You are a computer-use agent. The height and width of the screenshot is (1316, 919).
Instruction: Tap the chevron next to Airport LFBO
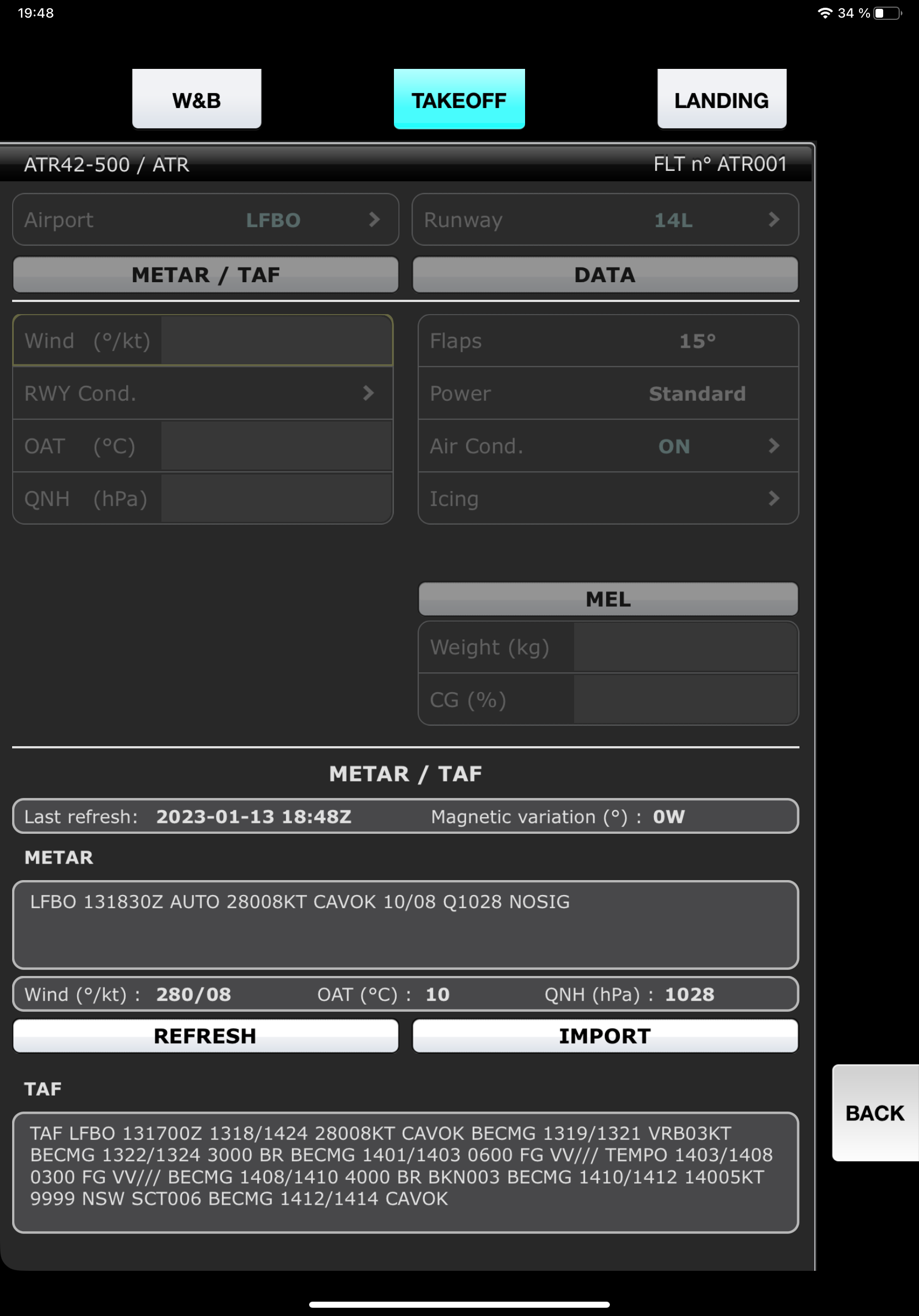tap(375, 219)
